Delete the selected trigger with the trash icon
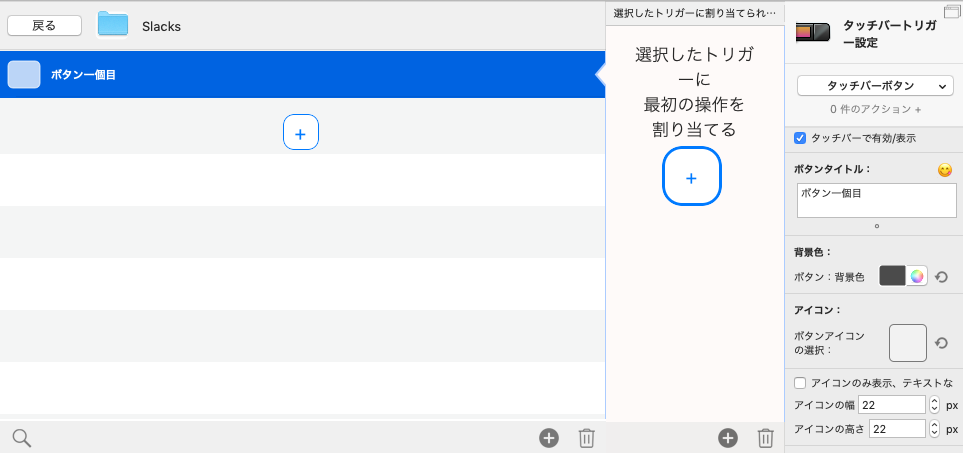The height and width of the screenshot is (453, 963). tap(587, 438)
